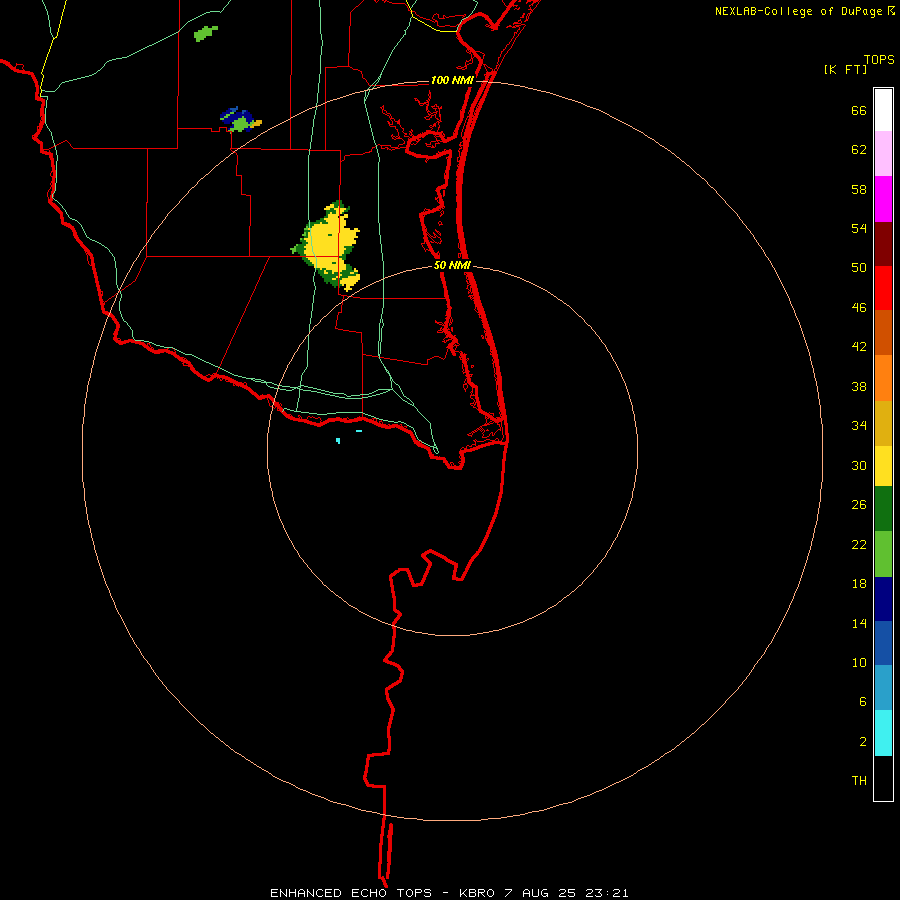Image resolution: width=900 pixels, height=900 pixels.
Task: Click the cyan legend swatch
Action: [883, 733]
